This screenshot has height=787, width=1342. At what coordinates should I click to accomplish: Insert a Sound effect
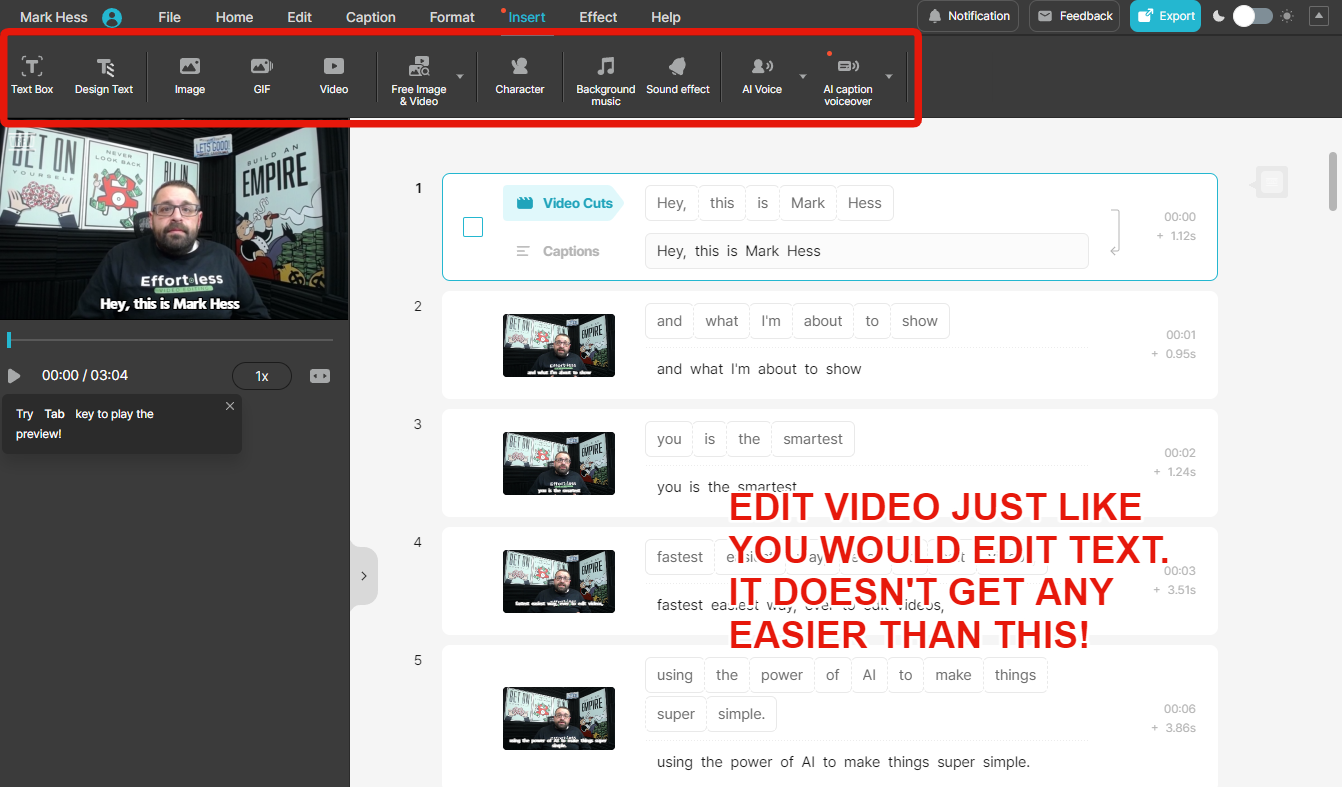point(678,76)
